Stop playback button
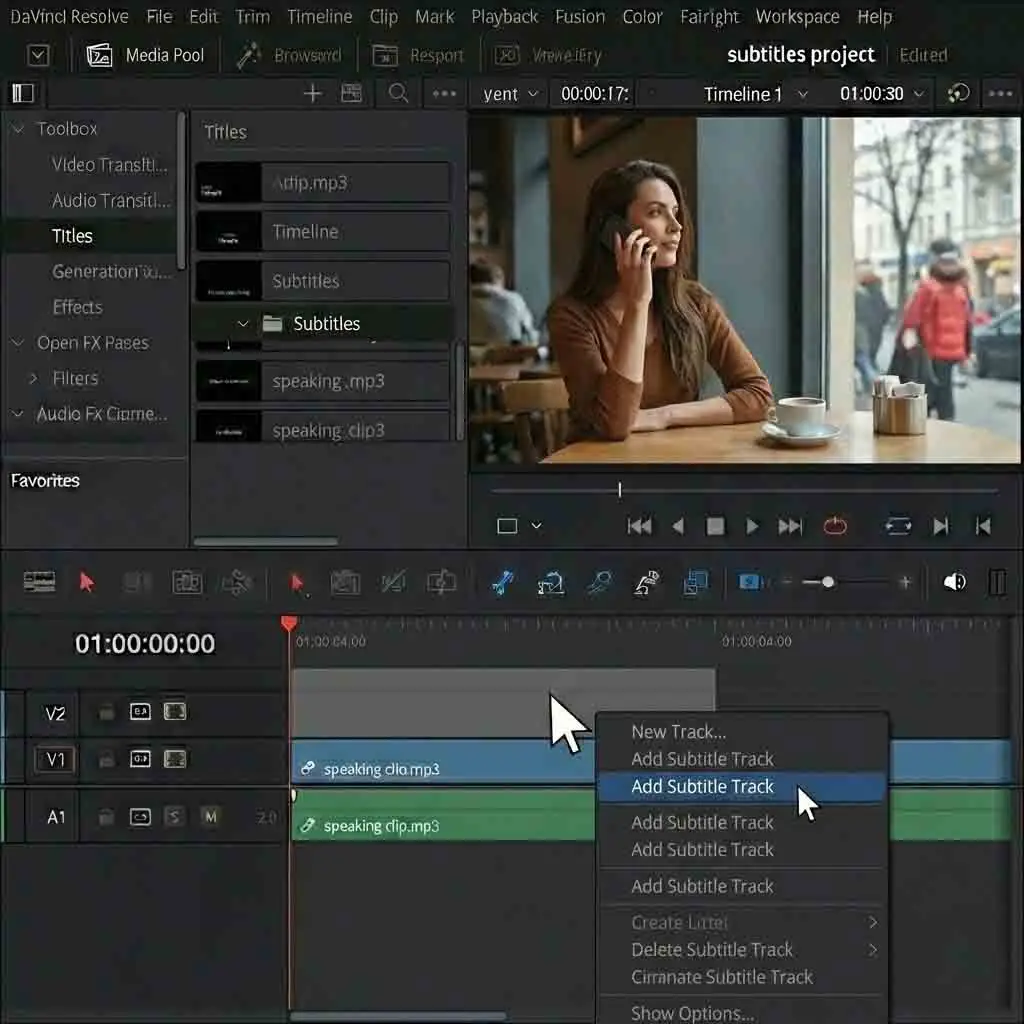The width and height of the screenshot is (1024, 1024). point(715,526)
